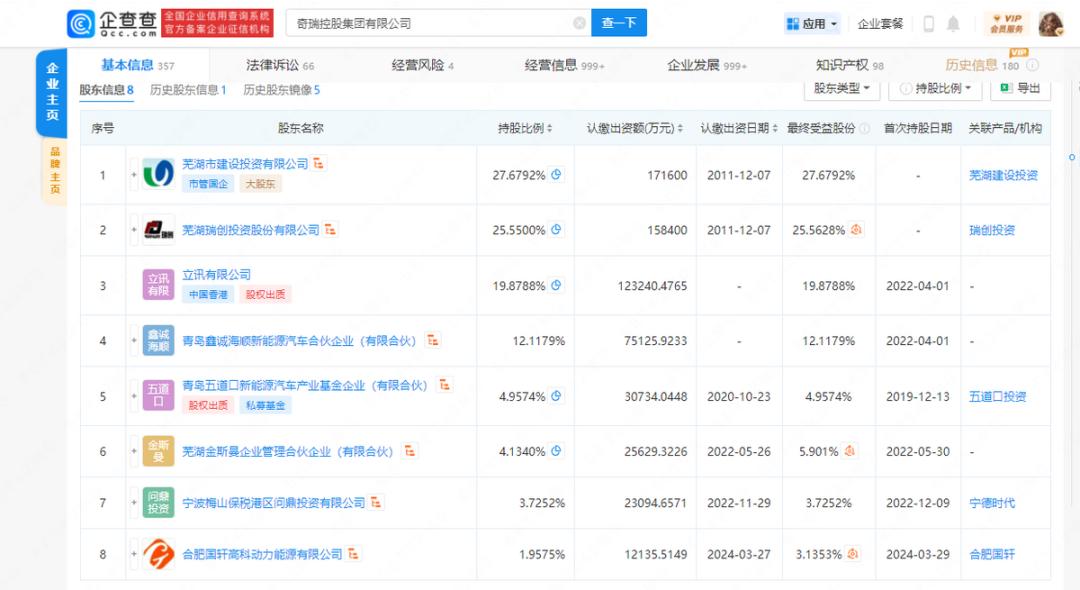The height and width of the screenshot is (590, 1080).
Task: Open the 股东类型 filter dropdown
Action: pos(841,88)
